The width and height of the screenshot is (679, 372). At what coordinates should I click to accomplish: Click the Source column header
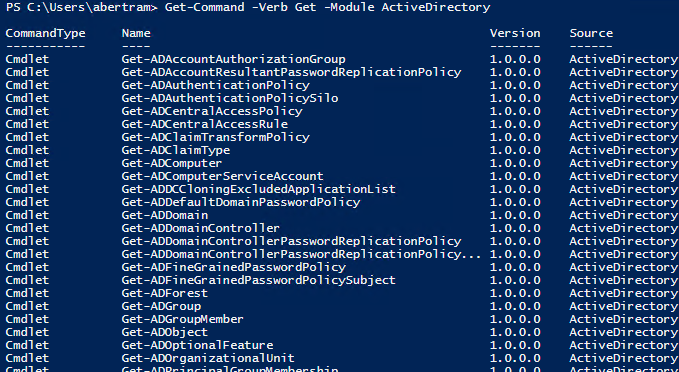pos(591,33)
